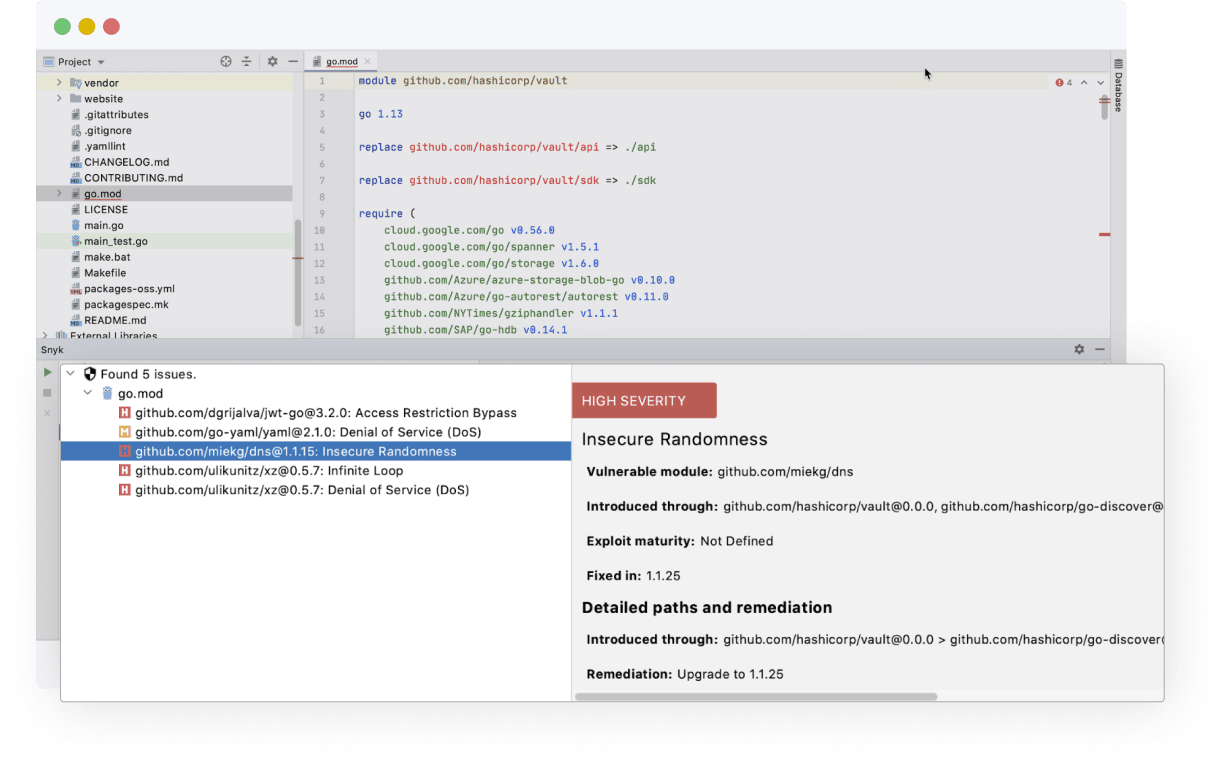Click the collapse-all icon in Project toolbar
The height and width of the screenshot is (763, 1225).
247,61
